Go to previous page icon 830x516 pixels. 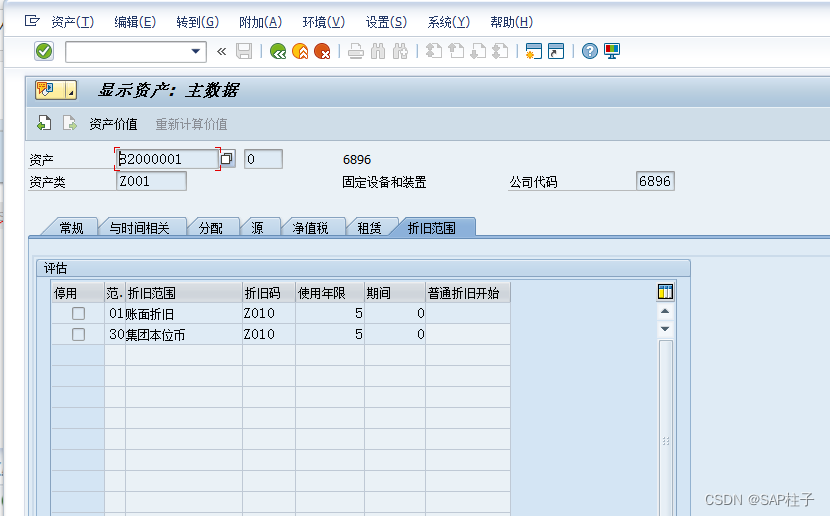(x=456, y=51)
